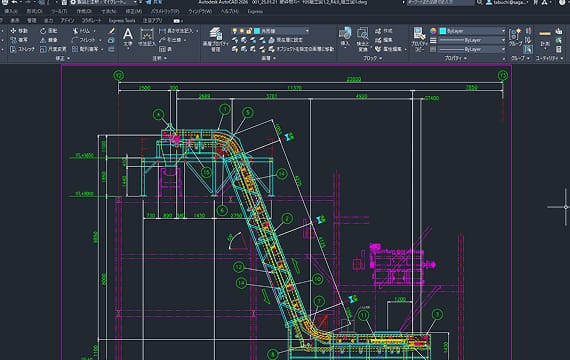The height and width of the screenshot is (360, 570).
Task: Click the color wheel icon in Properties
Action: coord(433,31)
